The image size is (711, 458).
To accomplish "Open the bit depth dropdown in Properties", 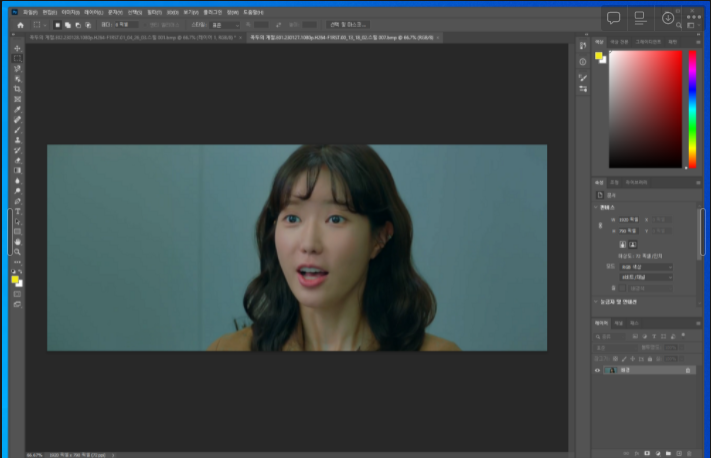I will [646, 277].
